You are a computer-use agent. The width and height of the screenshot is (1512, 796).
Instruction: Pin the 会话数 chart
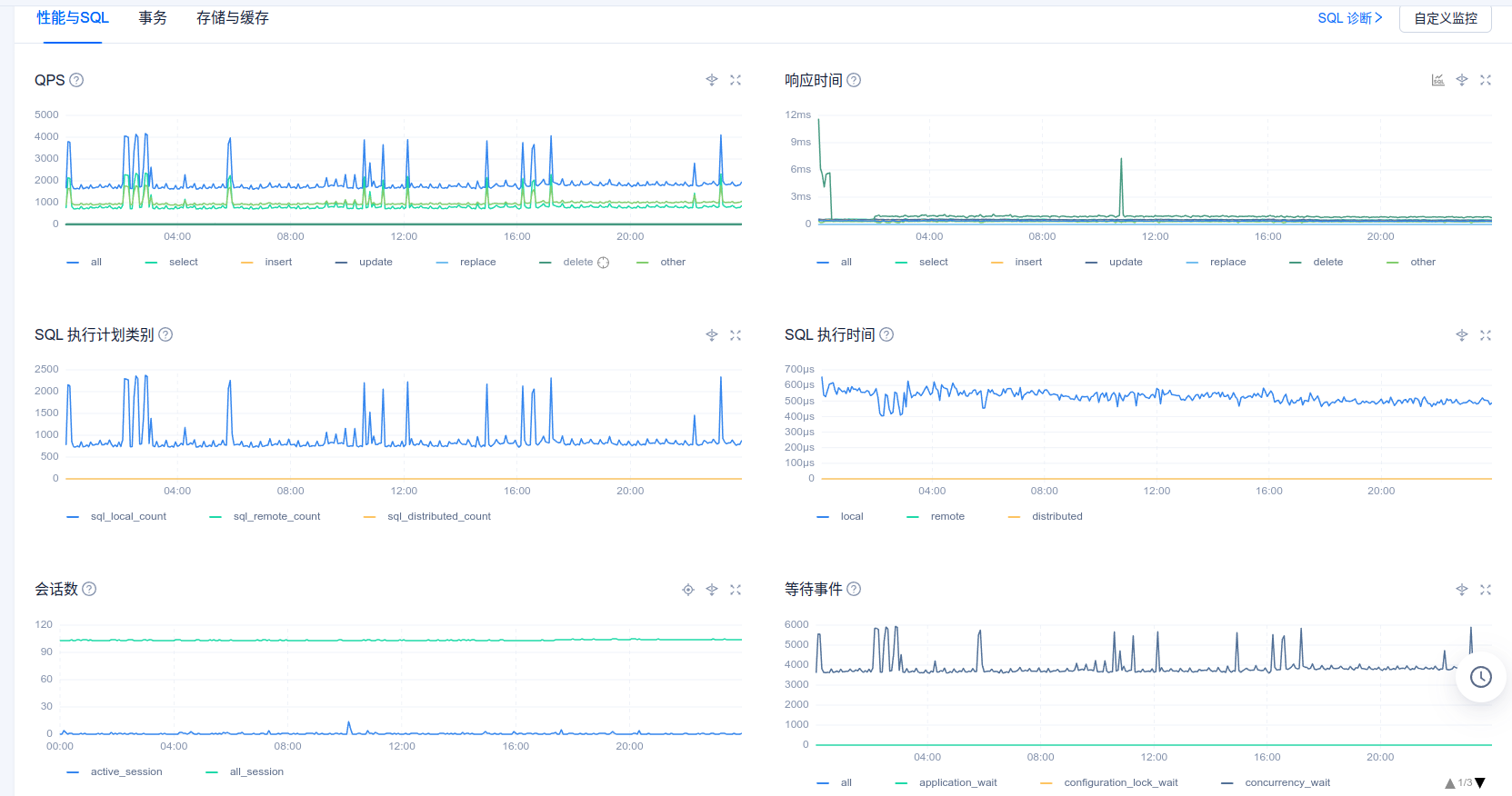coord(712,590)
